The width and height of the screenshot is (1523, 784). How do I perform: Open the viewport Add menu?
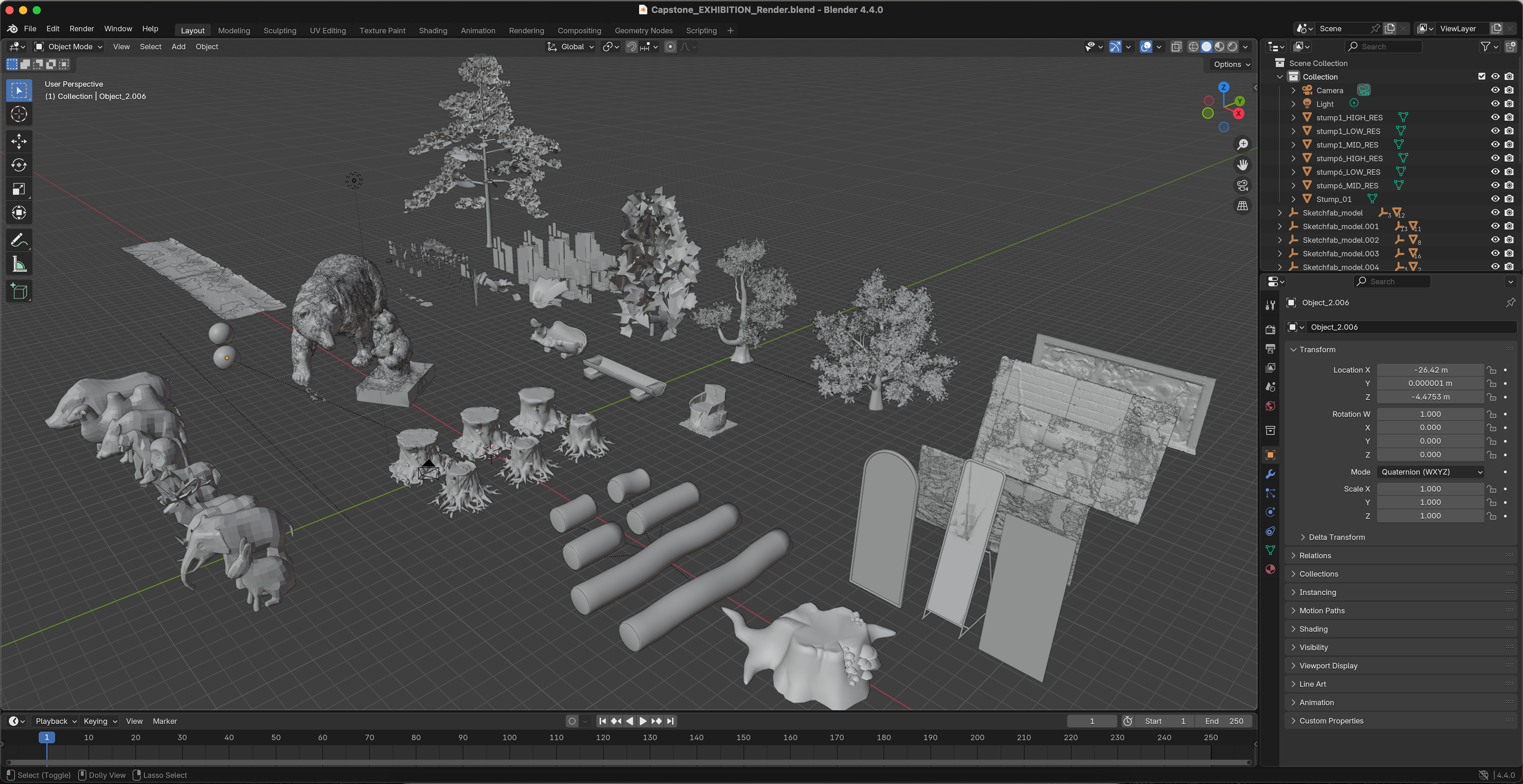(x=178, y=47)
